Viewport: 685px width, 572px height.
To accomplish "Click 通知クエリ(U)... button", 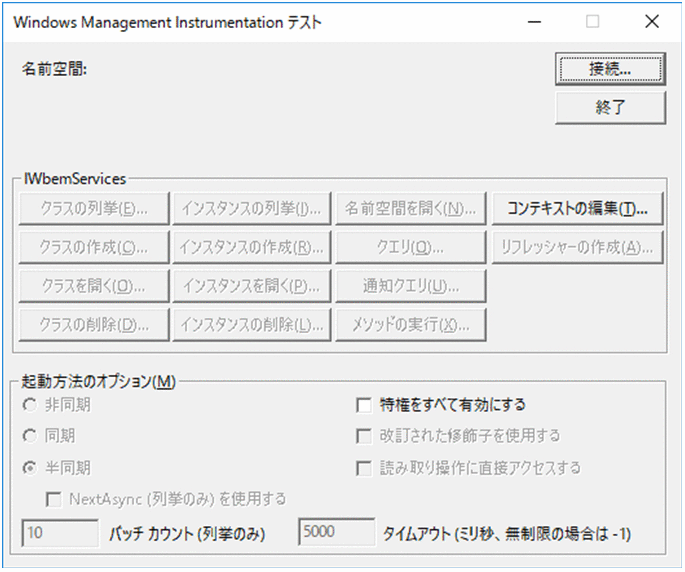I will 411,286.
